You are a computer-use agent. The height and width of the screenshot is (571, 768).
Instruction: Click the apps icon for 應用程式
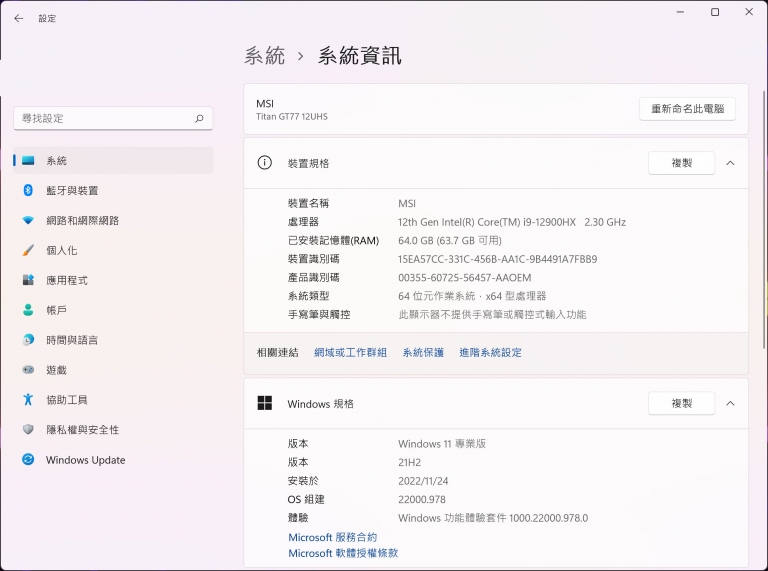click(28, 280)
